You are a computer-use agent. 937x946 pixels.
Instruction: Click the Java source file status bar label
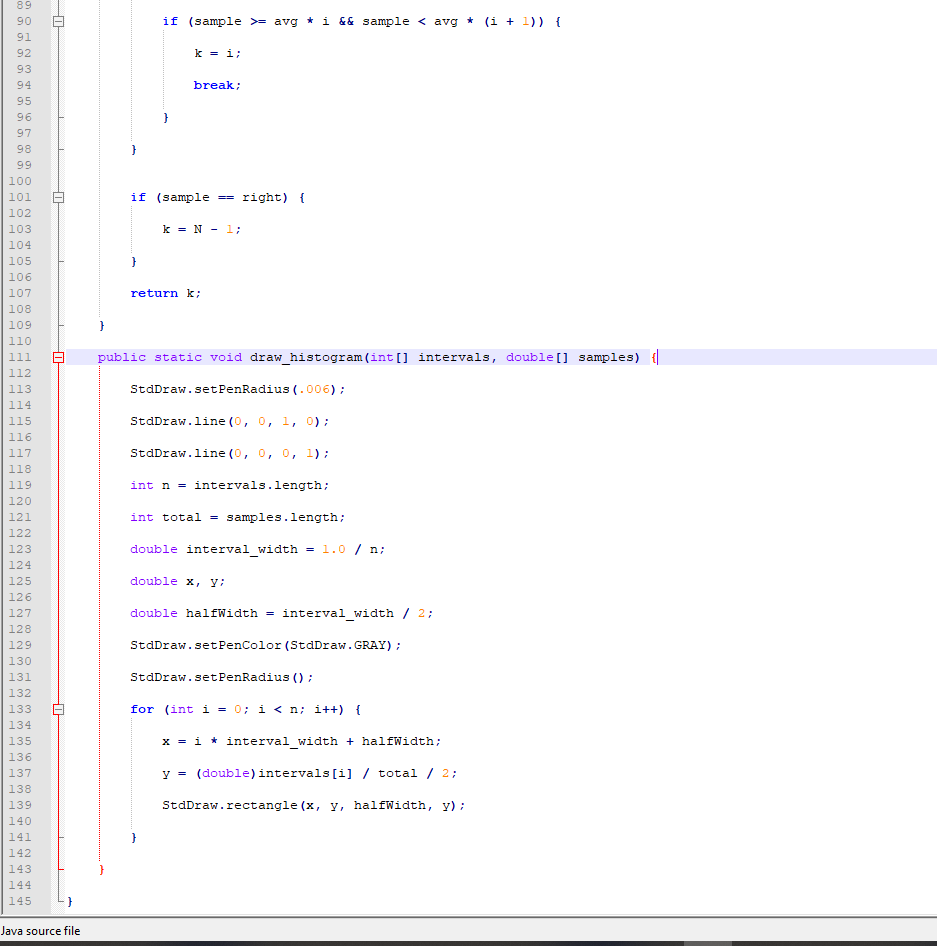click(41, 931)
